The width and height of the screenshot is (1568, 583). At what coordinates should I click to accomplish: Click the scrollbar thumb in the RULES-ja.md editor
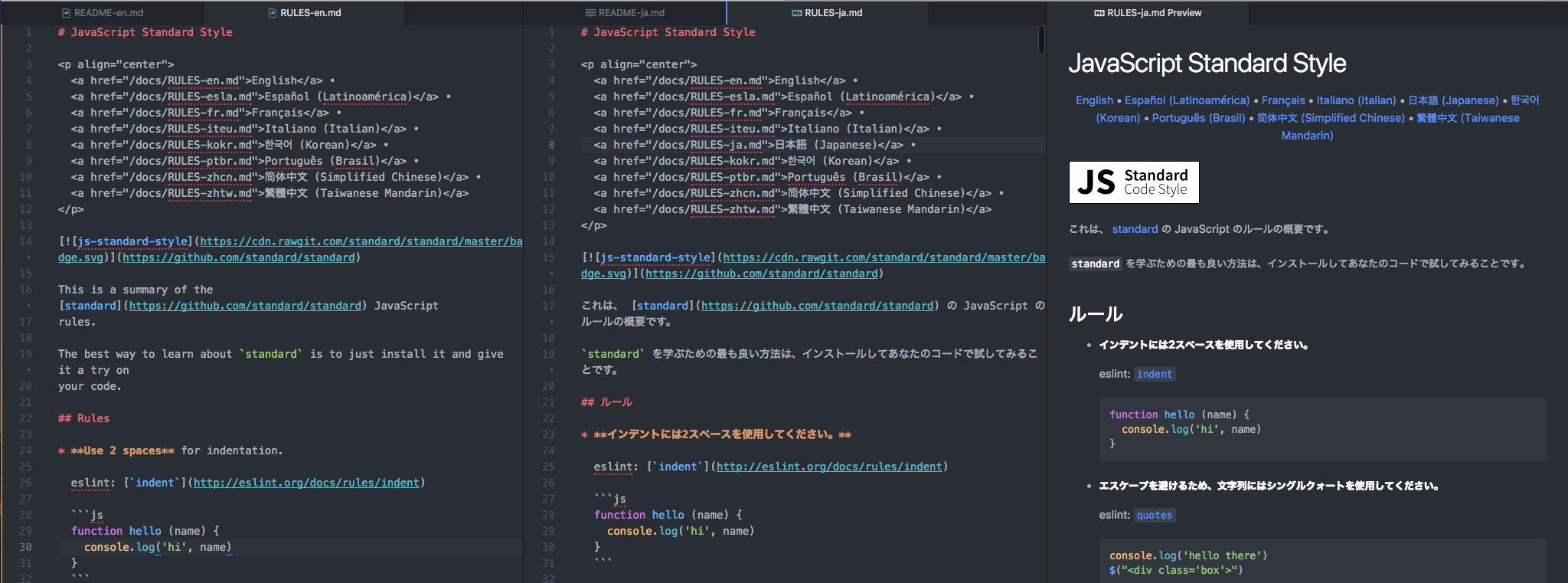(x=1041, y=40)
